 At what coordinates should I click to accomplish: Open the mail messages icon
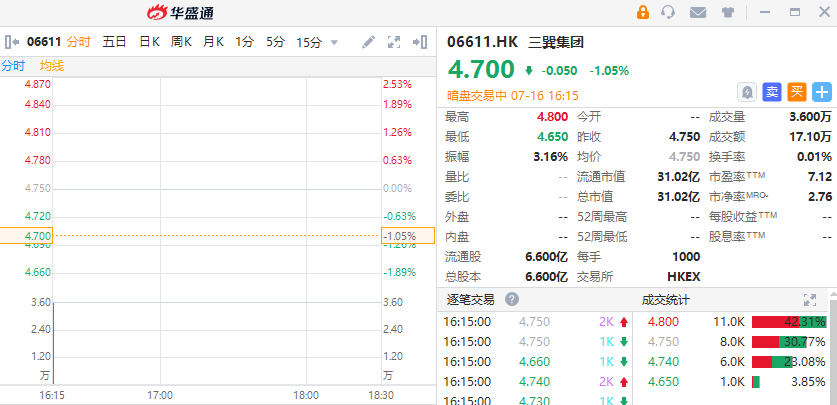[698, 12]
